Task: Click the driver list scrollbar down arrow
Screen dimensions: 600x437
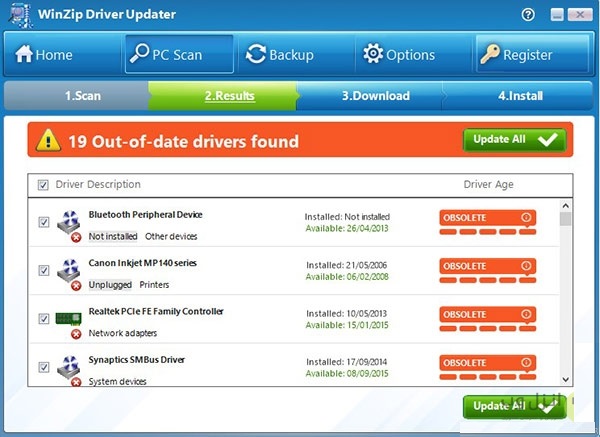Action: tap(566, 379)
